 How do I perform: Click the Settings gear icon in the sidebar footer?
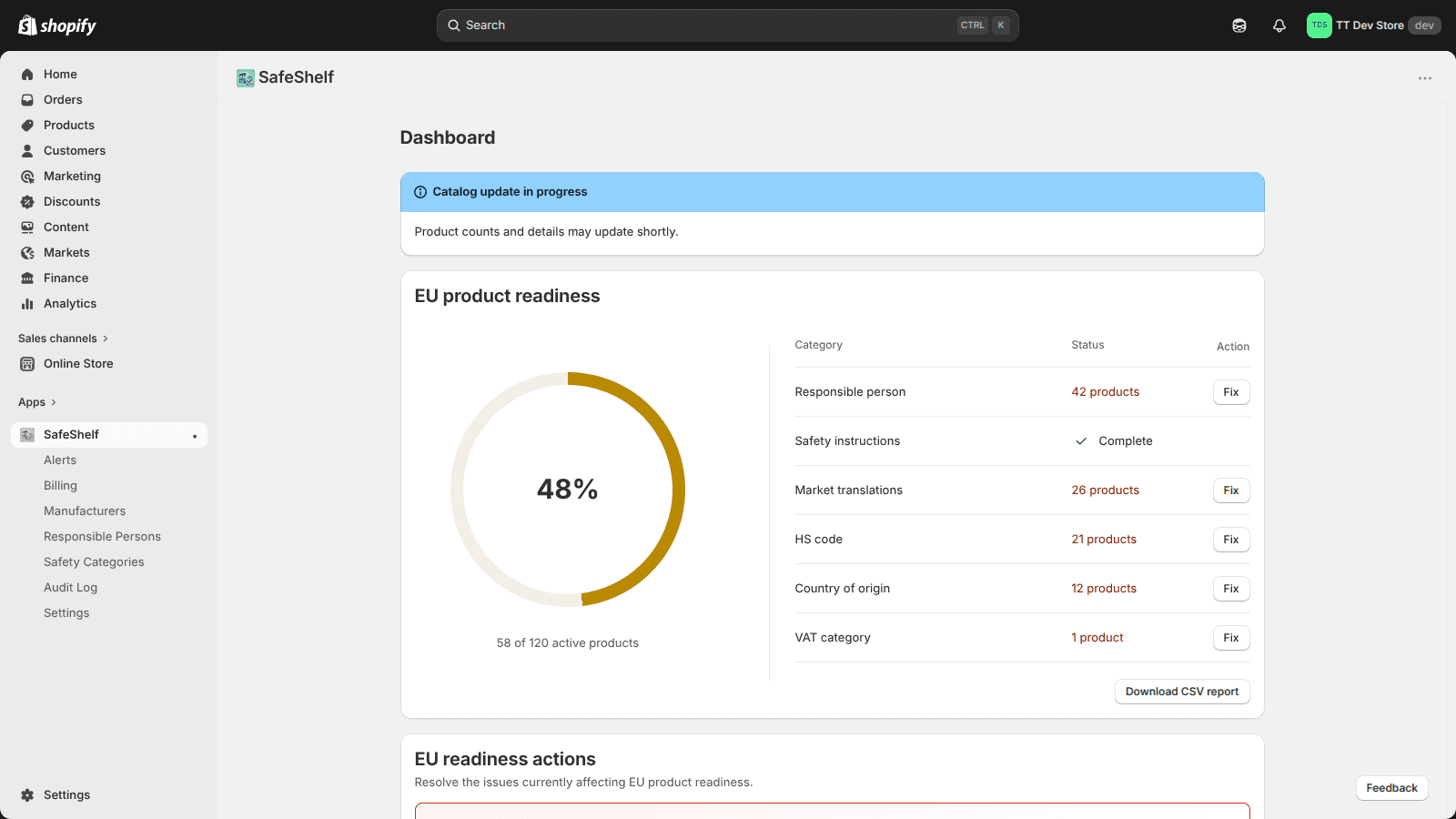coord(27,795)
